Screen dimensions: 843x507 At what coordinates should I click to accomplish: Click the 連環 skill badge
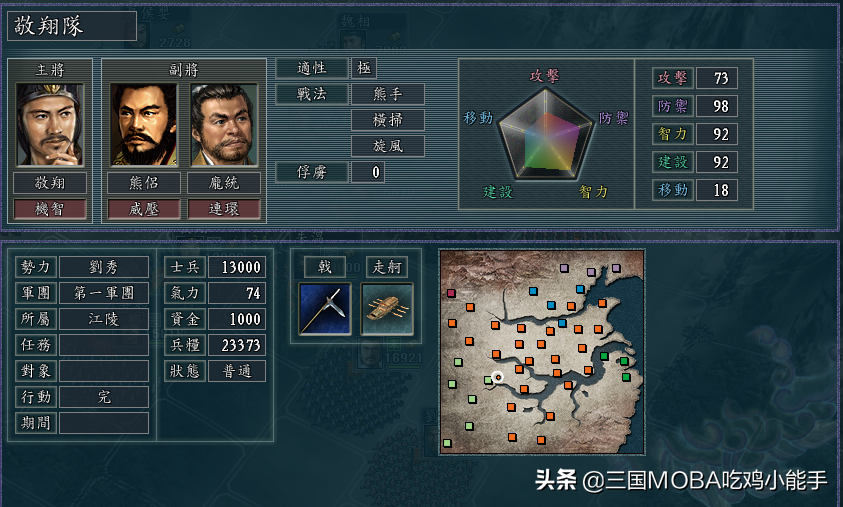click(224, 209)
